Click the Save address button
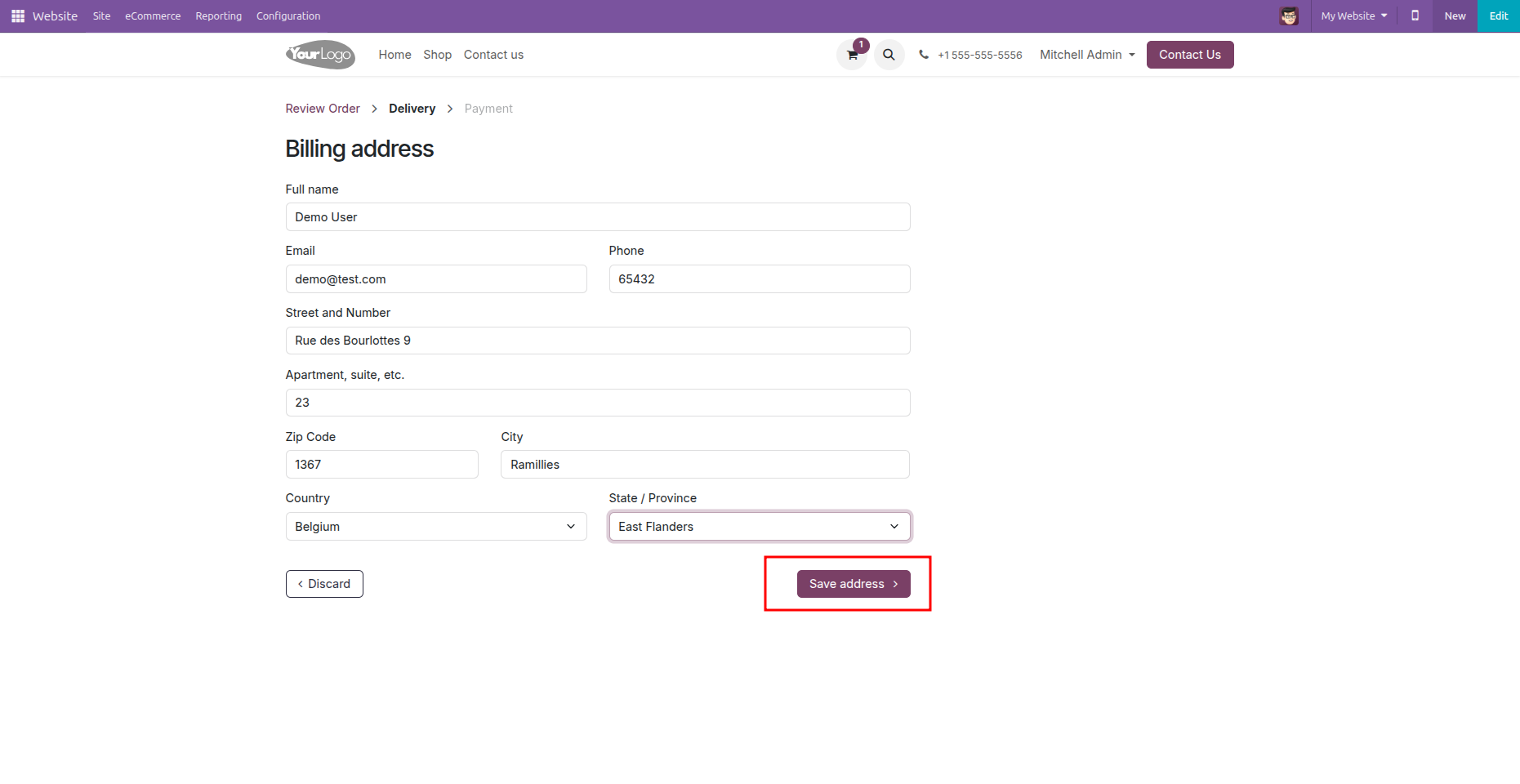1520x784 pixels. pyautogui.click(x=854, y=584)
